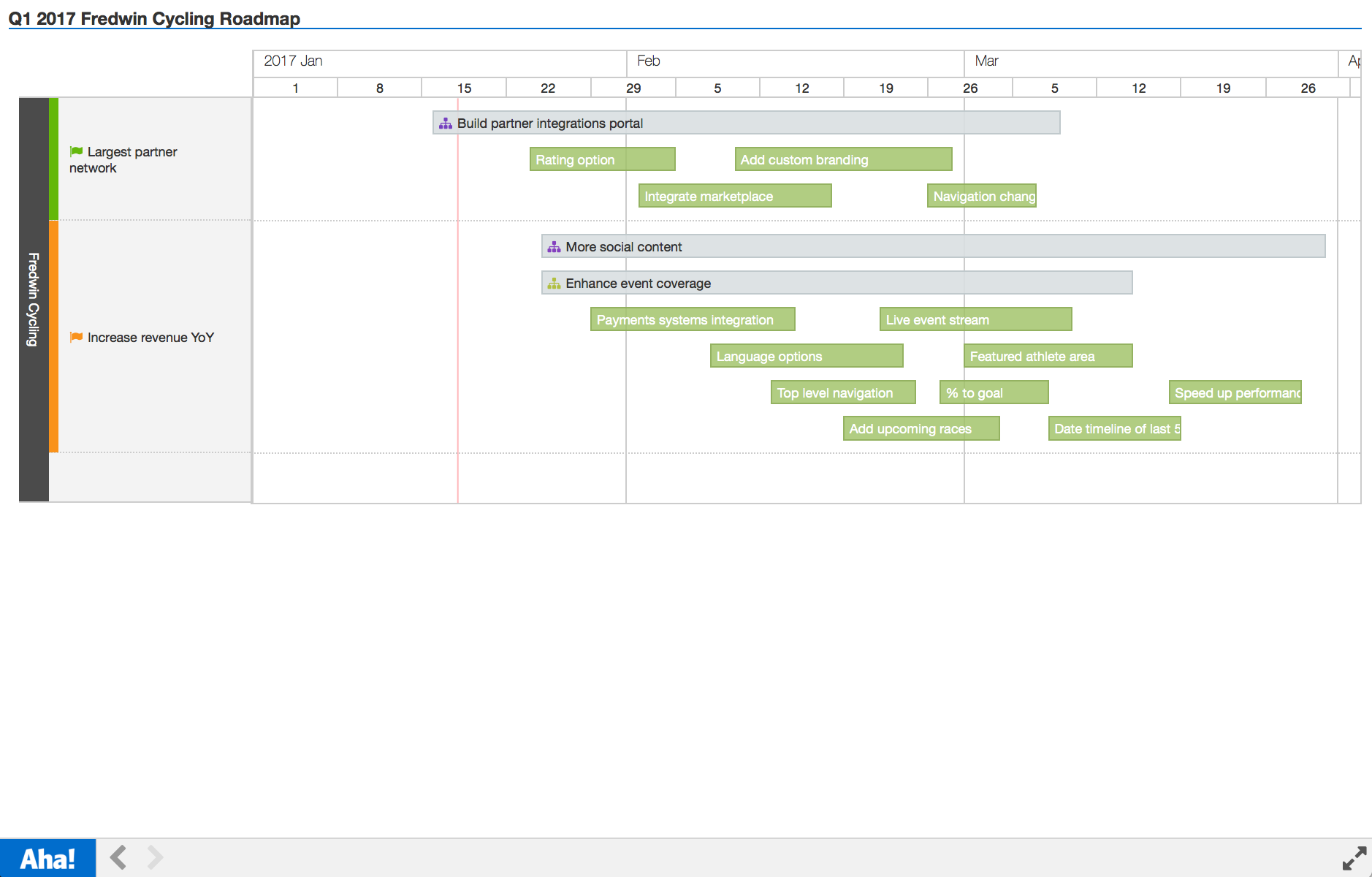The image size is (1372, 877).
Task: Click the hierarchy icon on More social content
Action: point(554,247)
